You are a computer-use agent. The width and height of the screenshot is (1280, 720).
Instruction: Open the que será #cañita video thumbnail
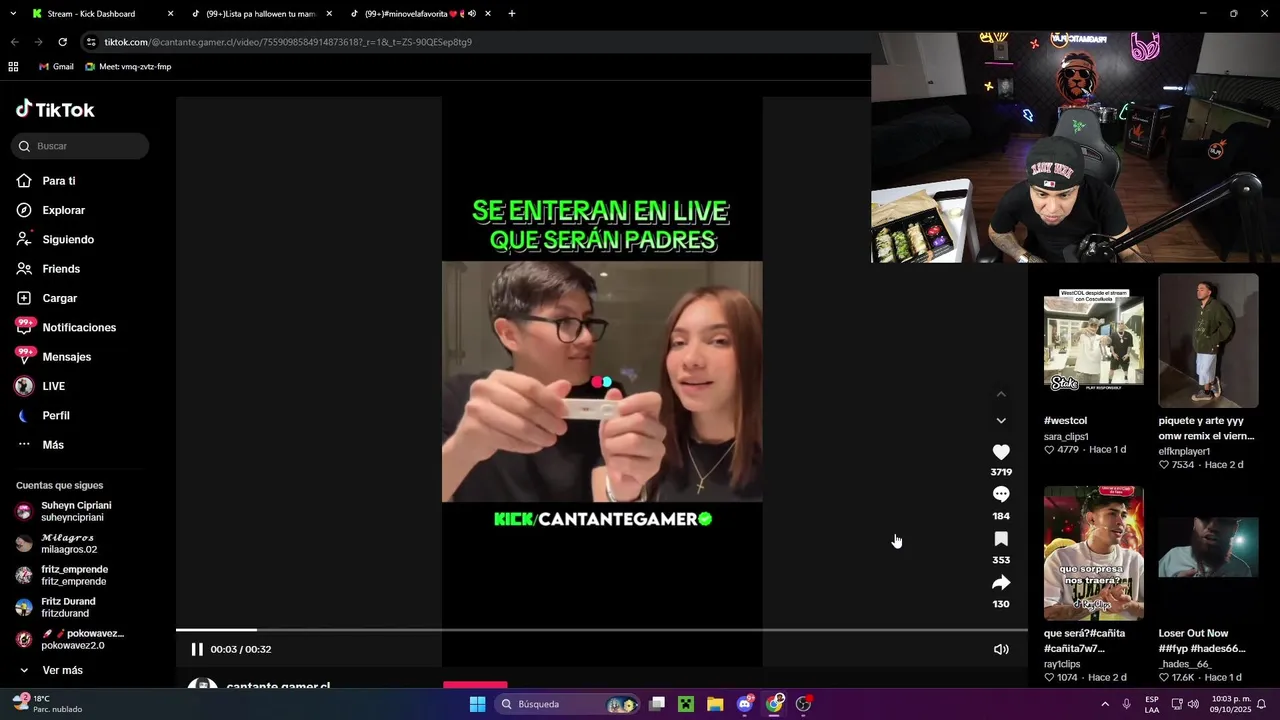coord(1093,553)
